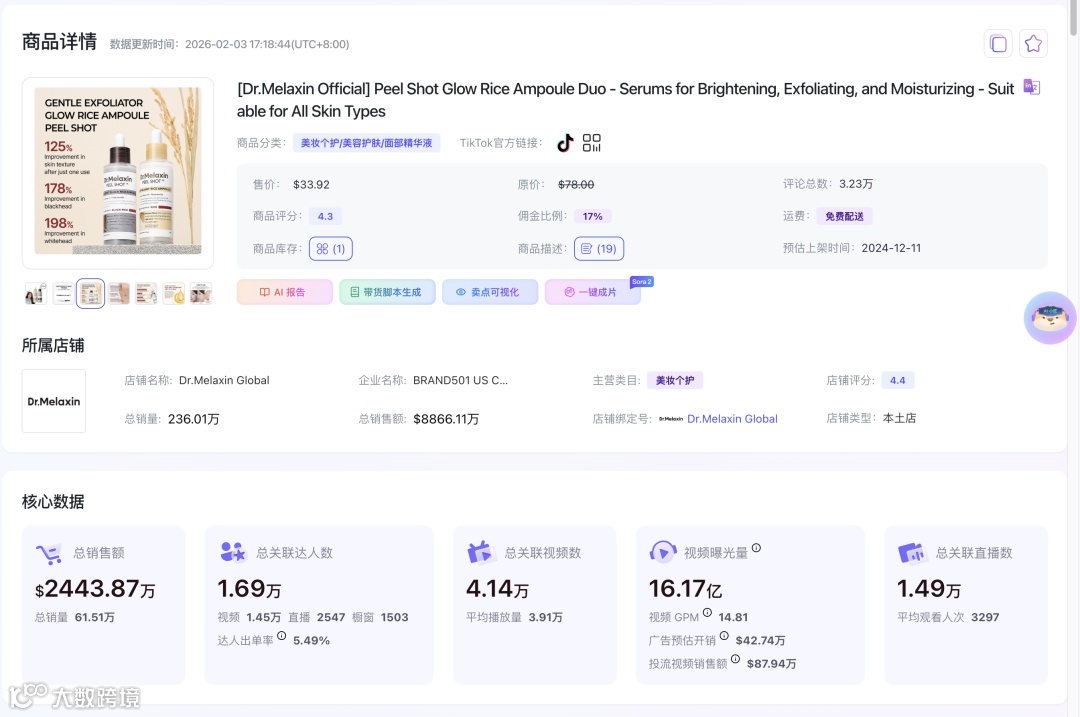Click the video exposure value 16.17亿

click(x=685, y=588)
